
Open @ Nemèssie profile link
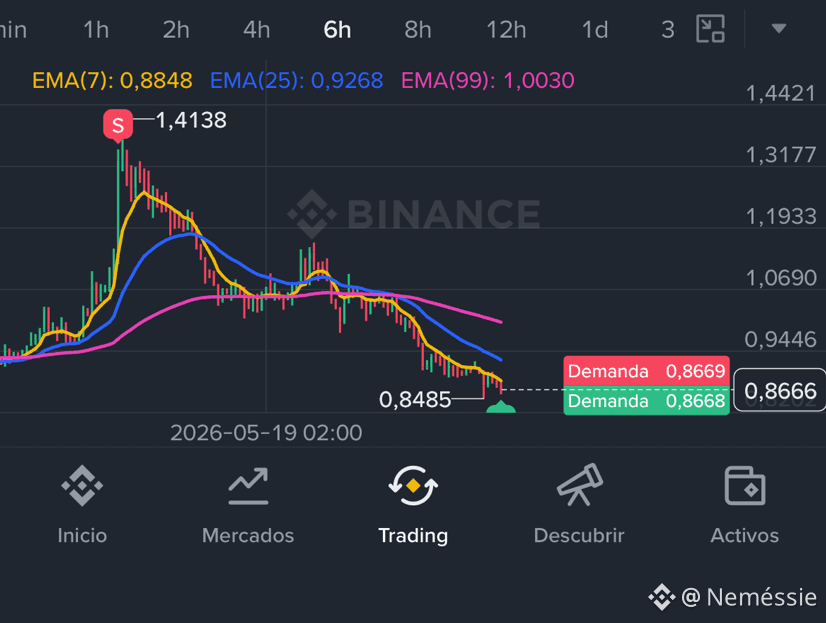click(x=749, y=597)
